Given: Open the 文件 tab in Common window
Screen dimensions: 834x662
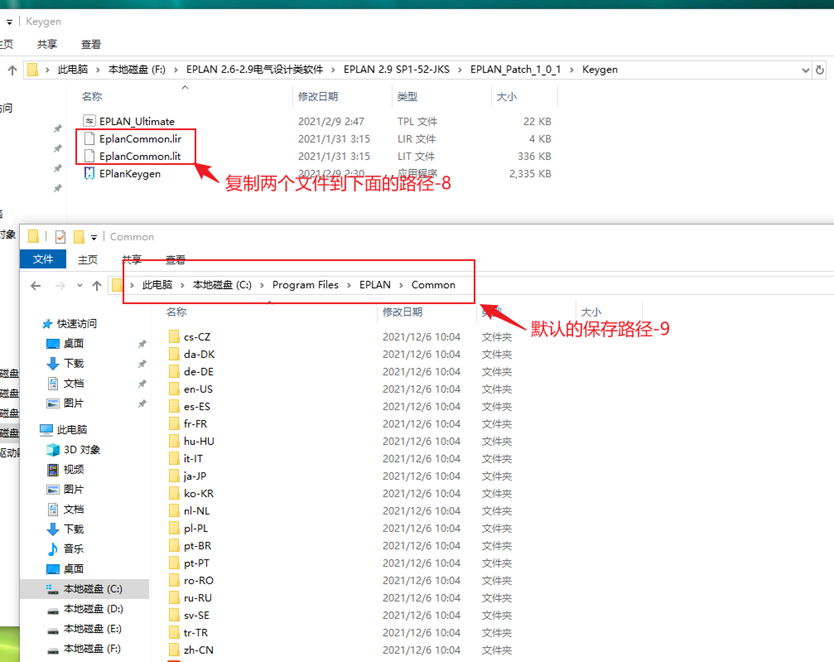Looking at the screenshot, I should [43, 259].
